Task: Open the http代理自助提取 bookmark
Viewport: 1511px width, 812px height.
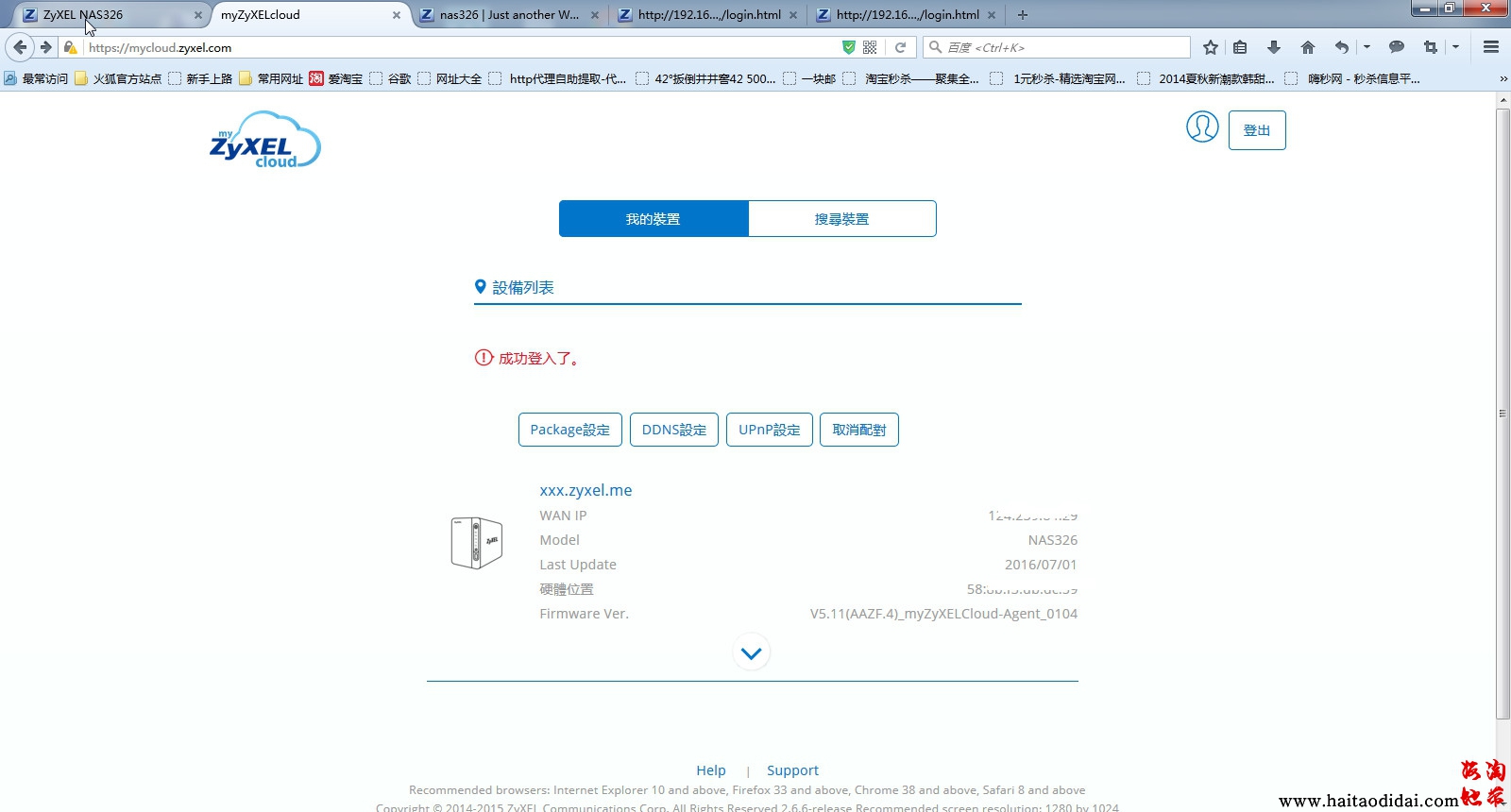Action: 557,78
